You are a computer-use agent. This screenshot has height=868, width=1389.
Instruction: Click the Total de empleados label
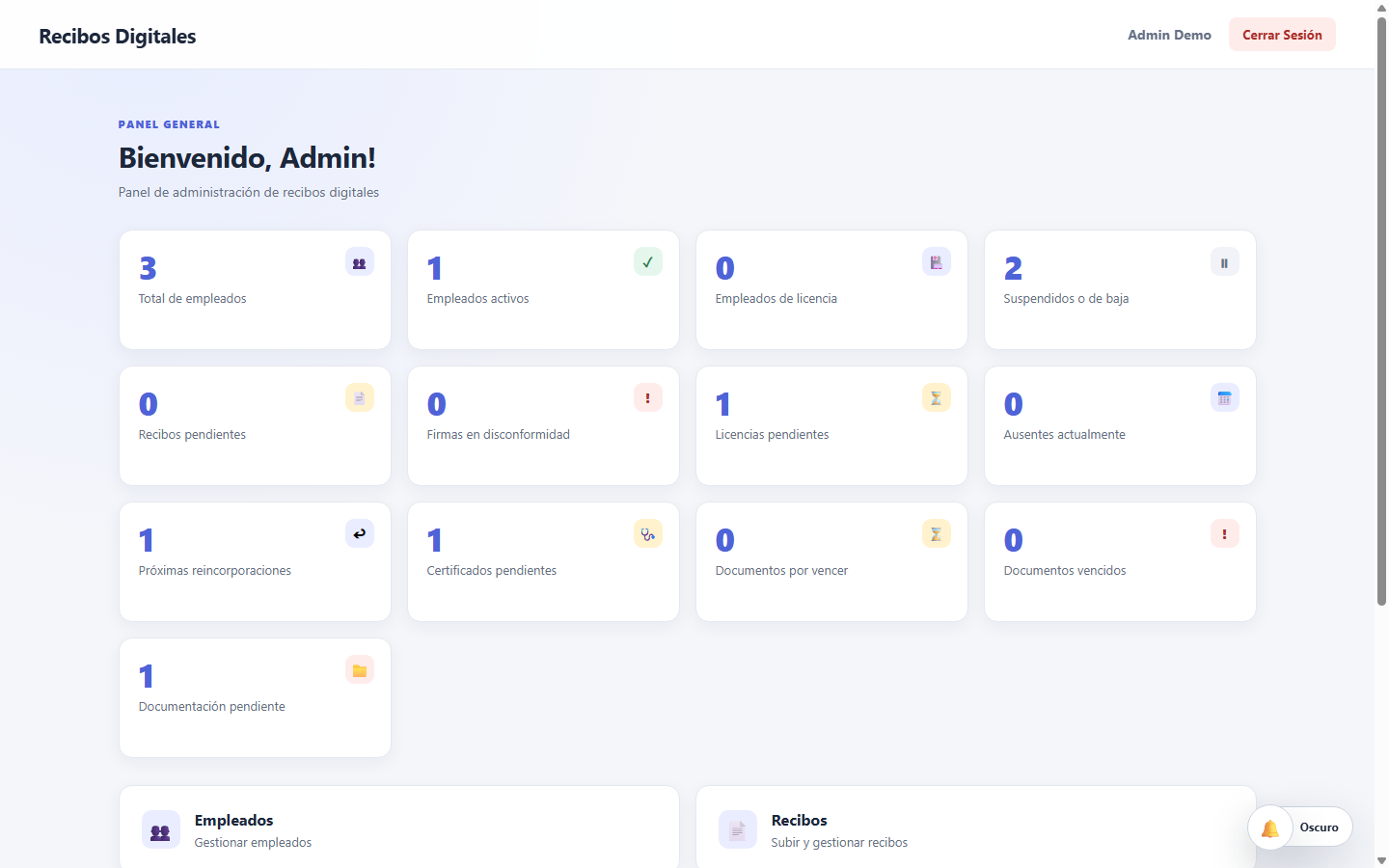click(192, 299)
